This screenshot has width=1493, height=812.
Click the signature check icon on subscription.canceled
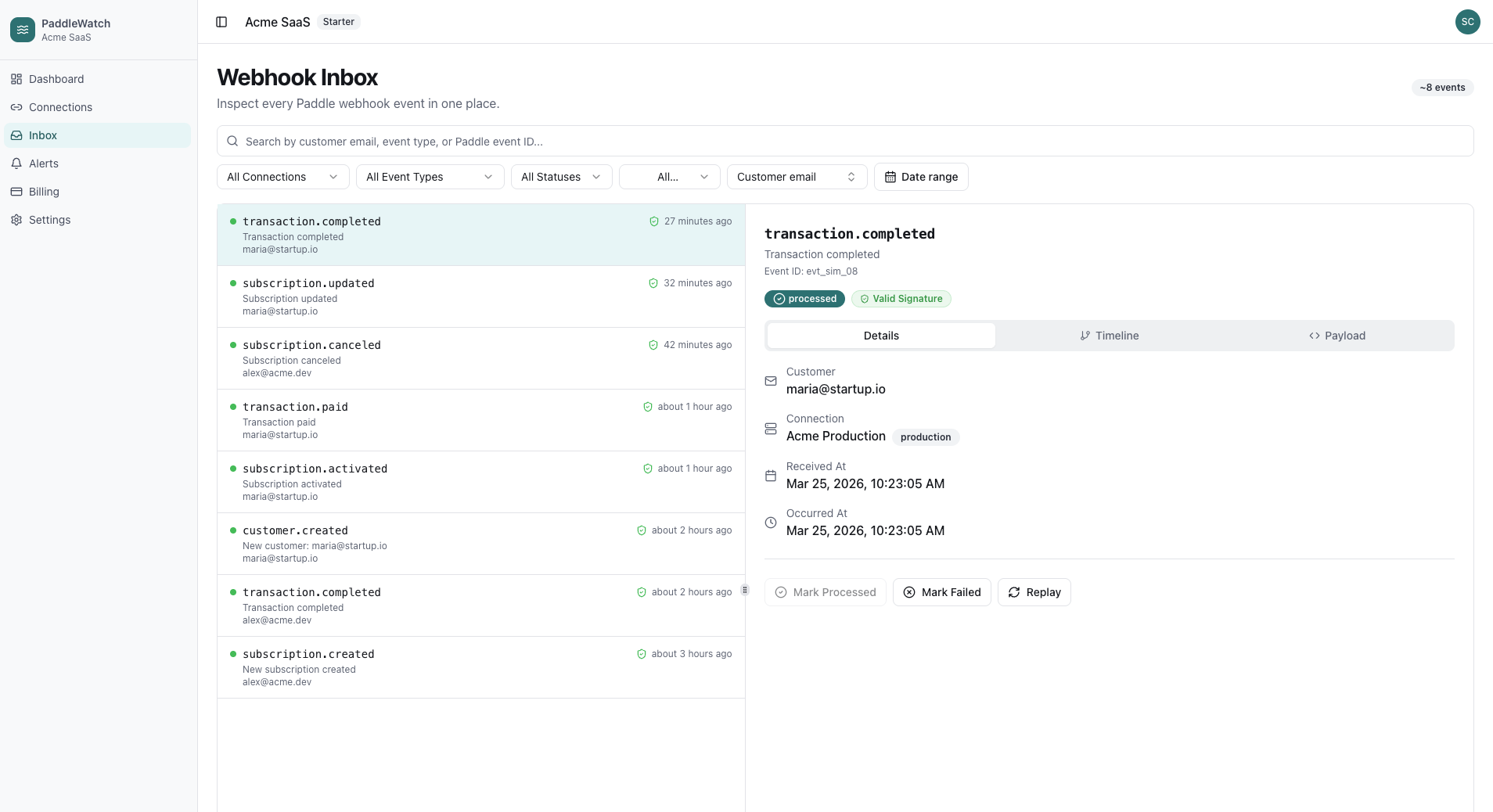(654, 345)
